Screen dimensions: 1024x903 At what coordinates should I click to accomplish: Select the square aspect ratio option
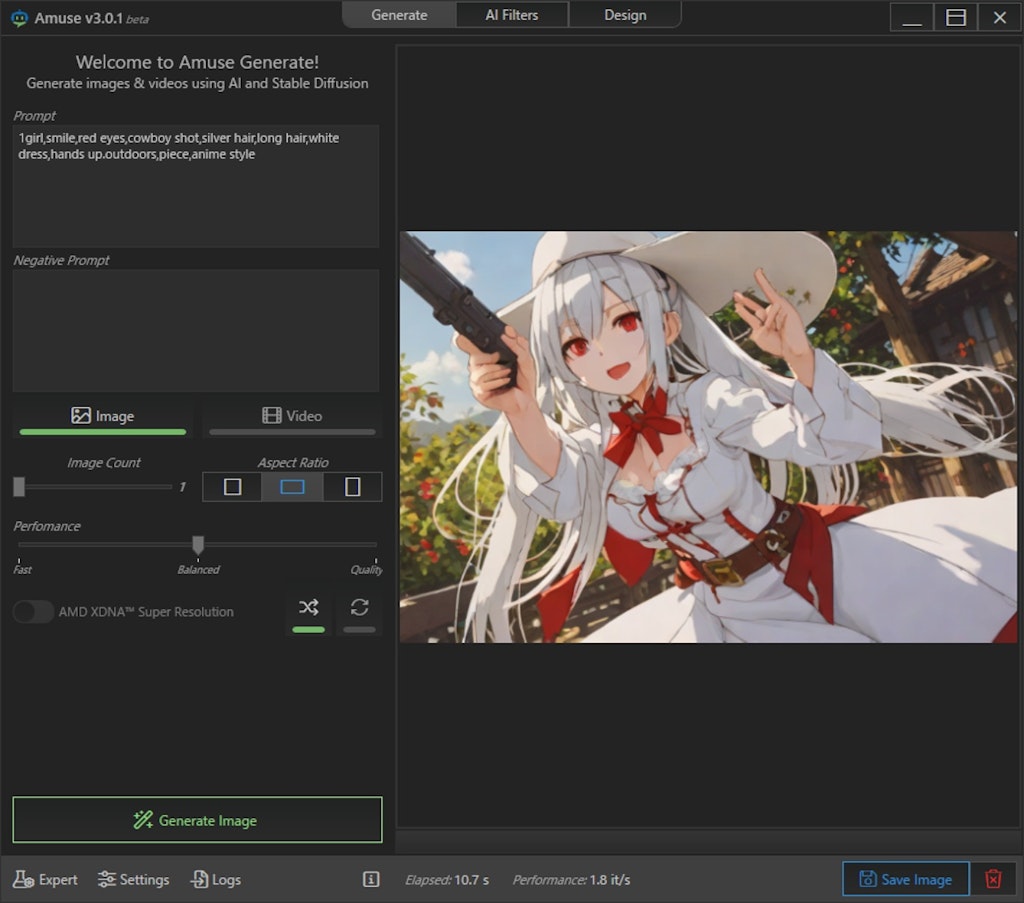pyautogui.click(x=232, y=487)
